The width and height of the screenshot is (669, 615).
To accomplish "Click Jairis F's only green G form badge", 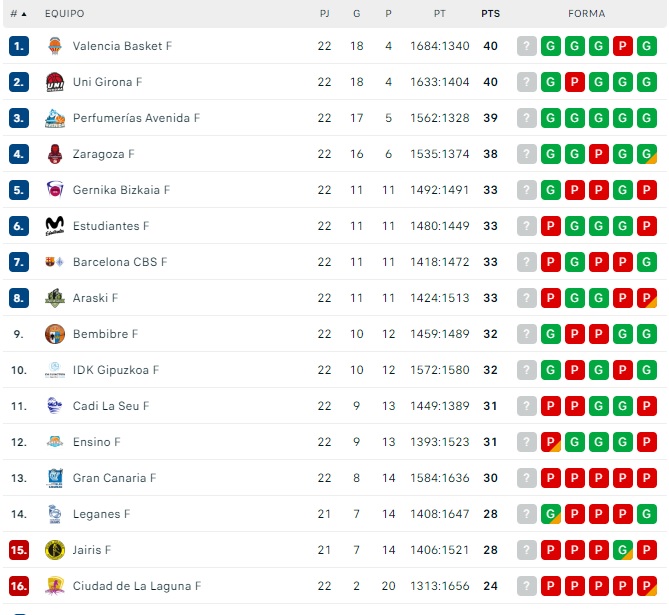I will pos(623,550).
